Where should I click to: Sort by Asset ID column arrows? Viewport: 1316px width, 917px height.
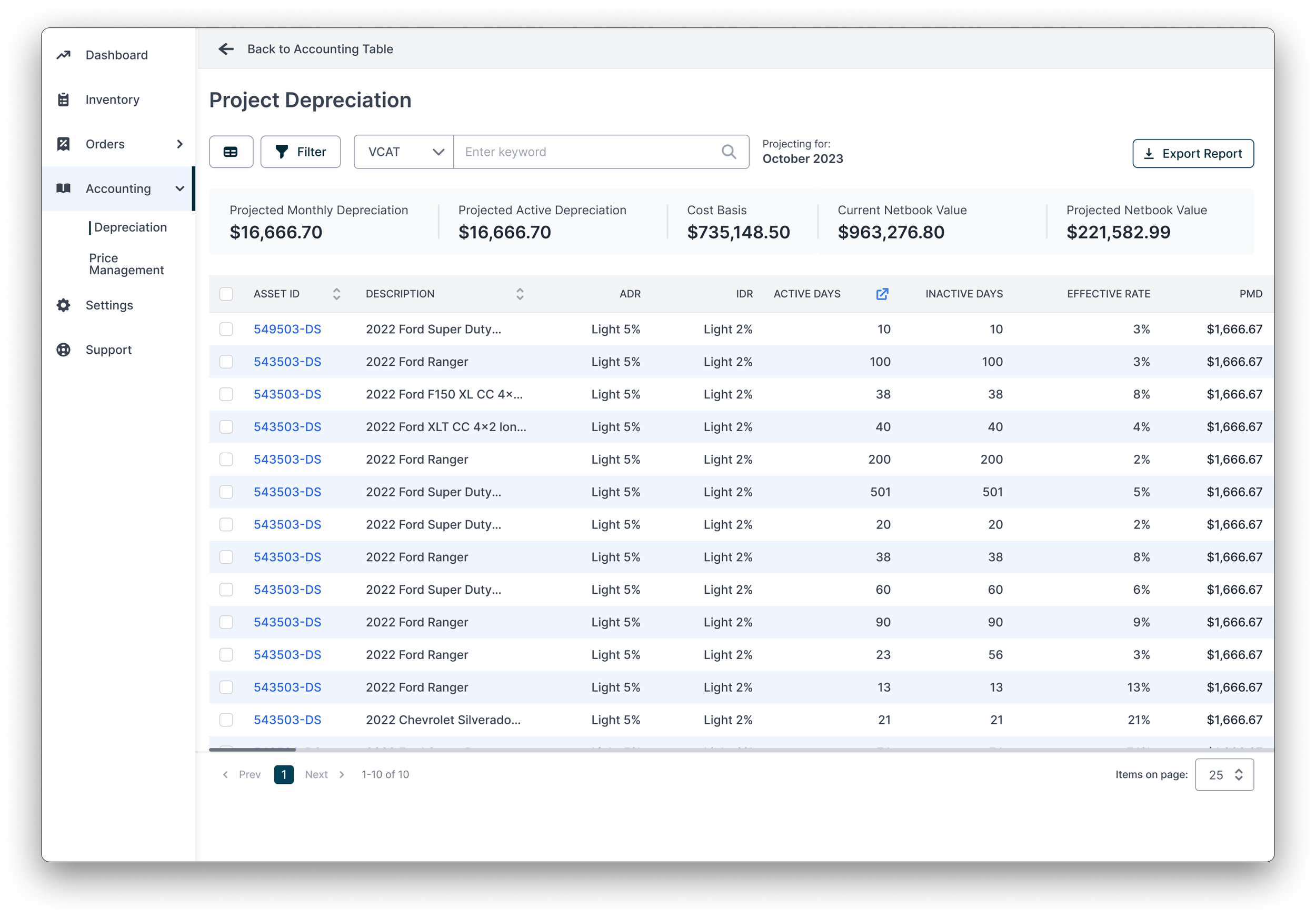point(336,294)
